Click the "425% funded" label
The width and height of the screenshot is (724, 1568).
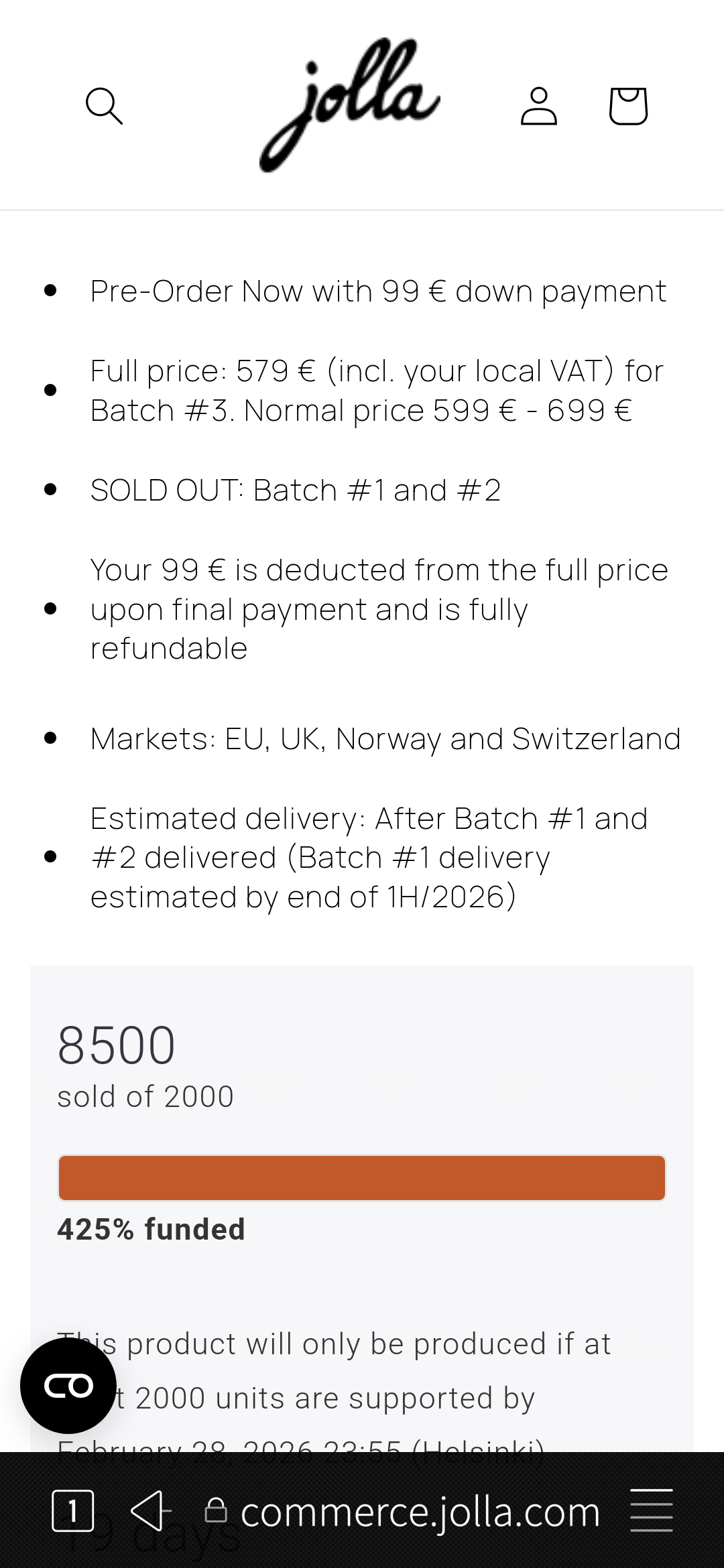pyautogui.click(x=152, y=1230)
